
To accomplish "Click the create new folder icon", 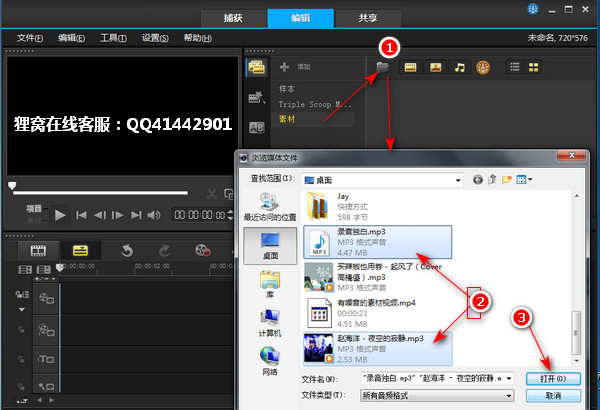I will point(507,179).
